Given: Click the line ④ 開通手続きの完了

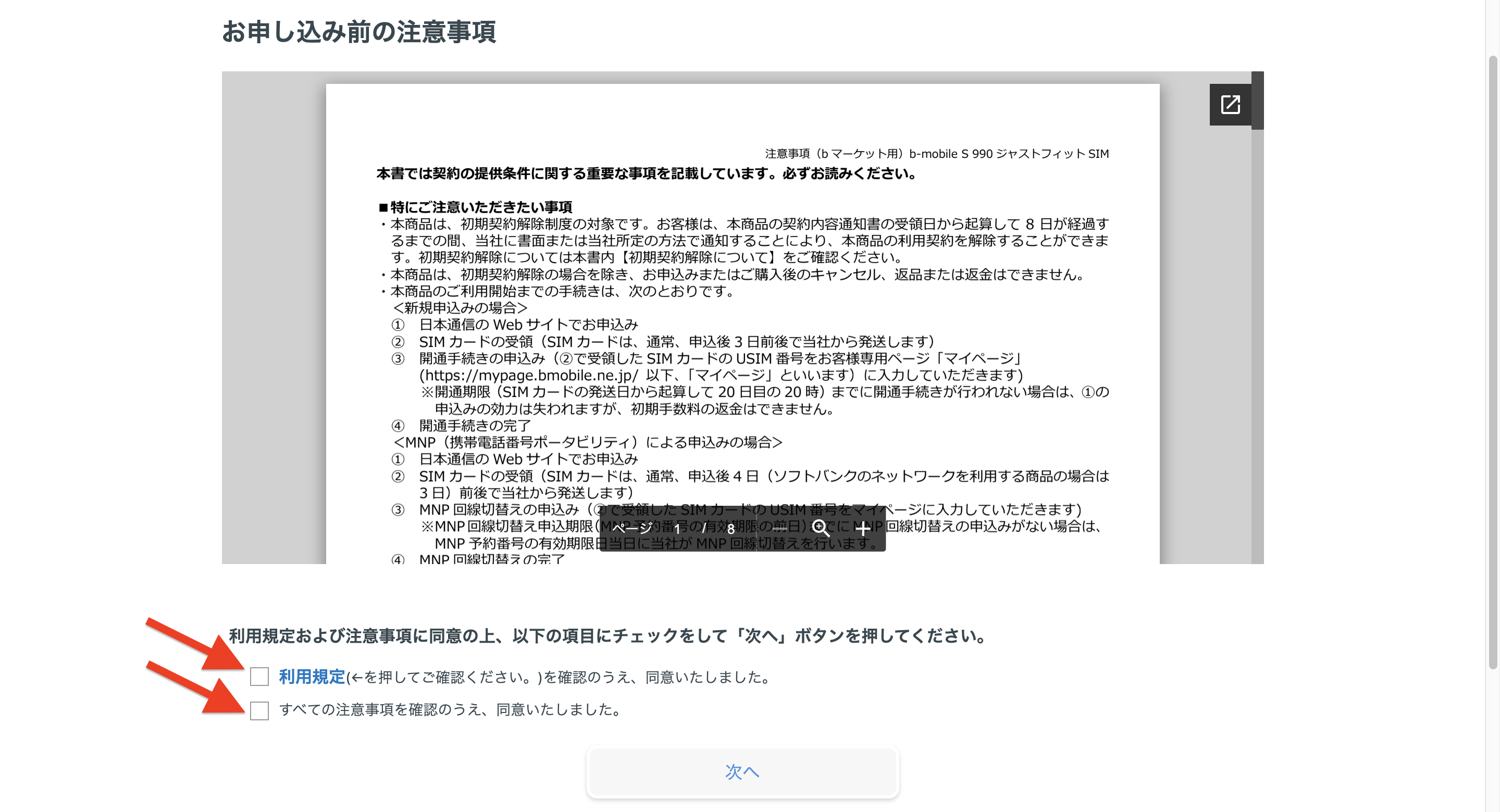Looking at the screenshot, I should point(461,426).
